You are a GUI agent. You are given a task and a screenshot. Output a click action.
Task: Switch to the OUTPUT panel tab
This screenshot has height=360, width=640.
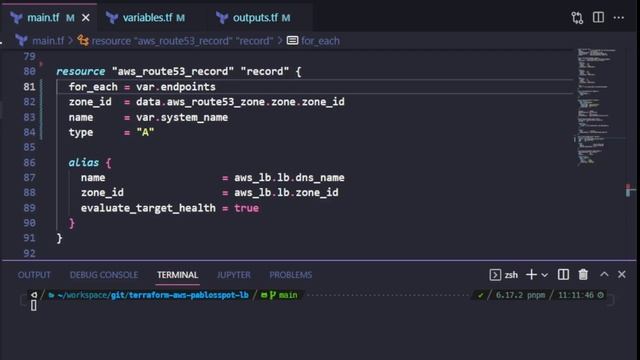[x=34, y=275]
